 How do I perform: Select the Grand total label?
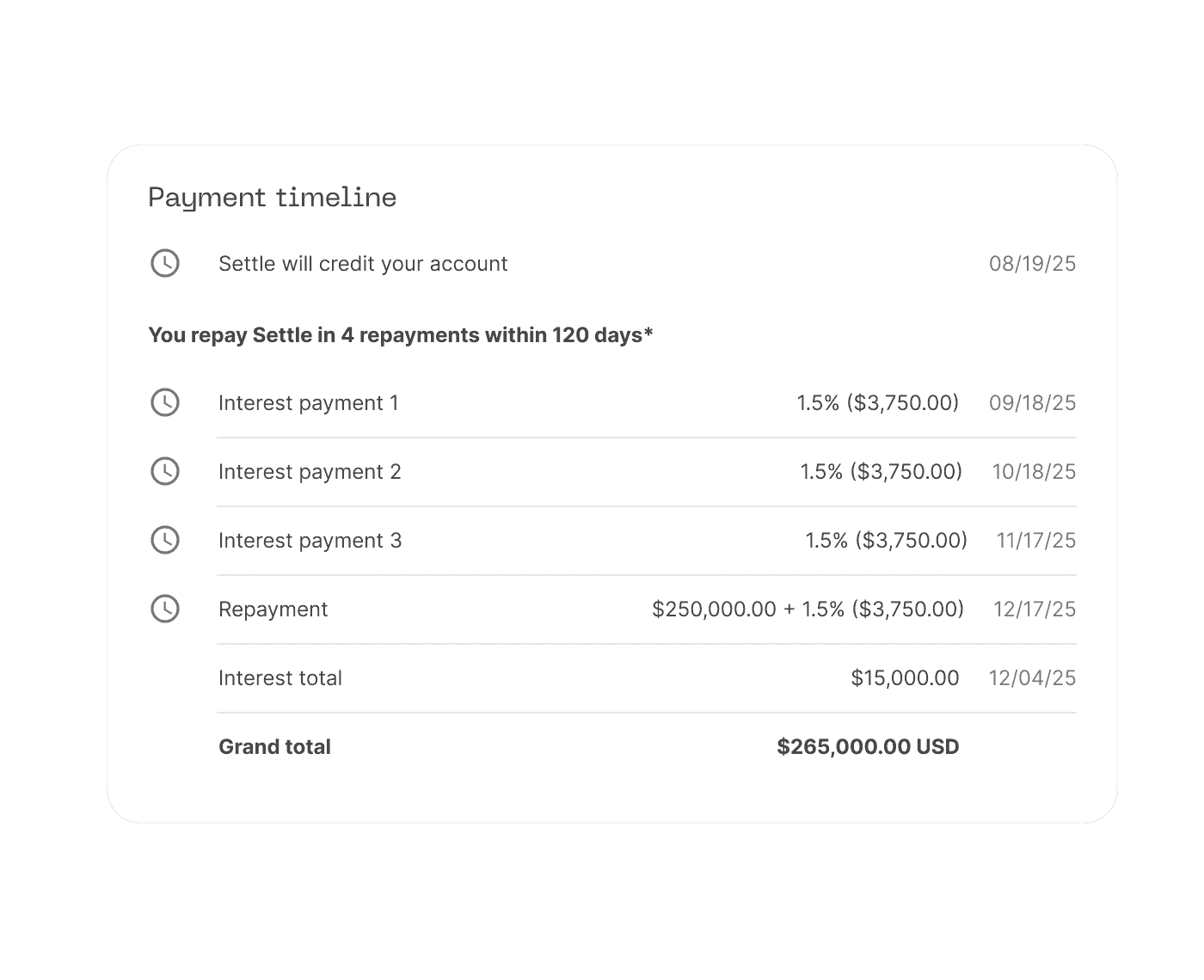pos(274,747)
